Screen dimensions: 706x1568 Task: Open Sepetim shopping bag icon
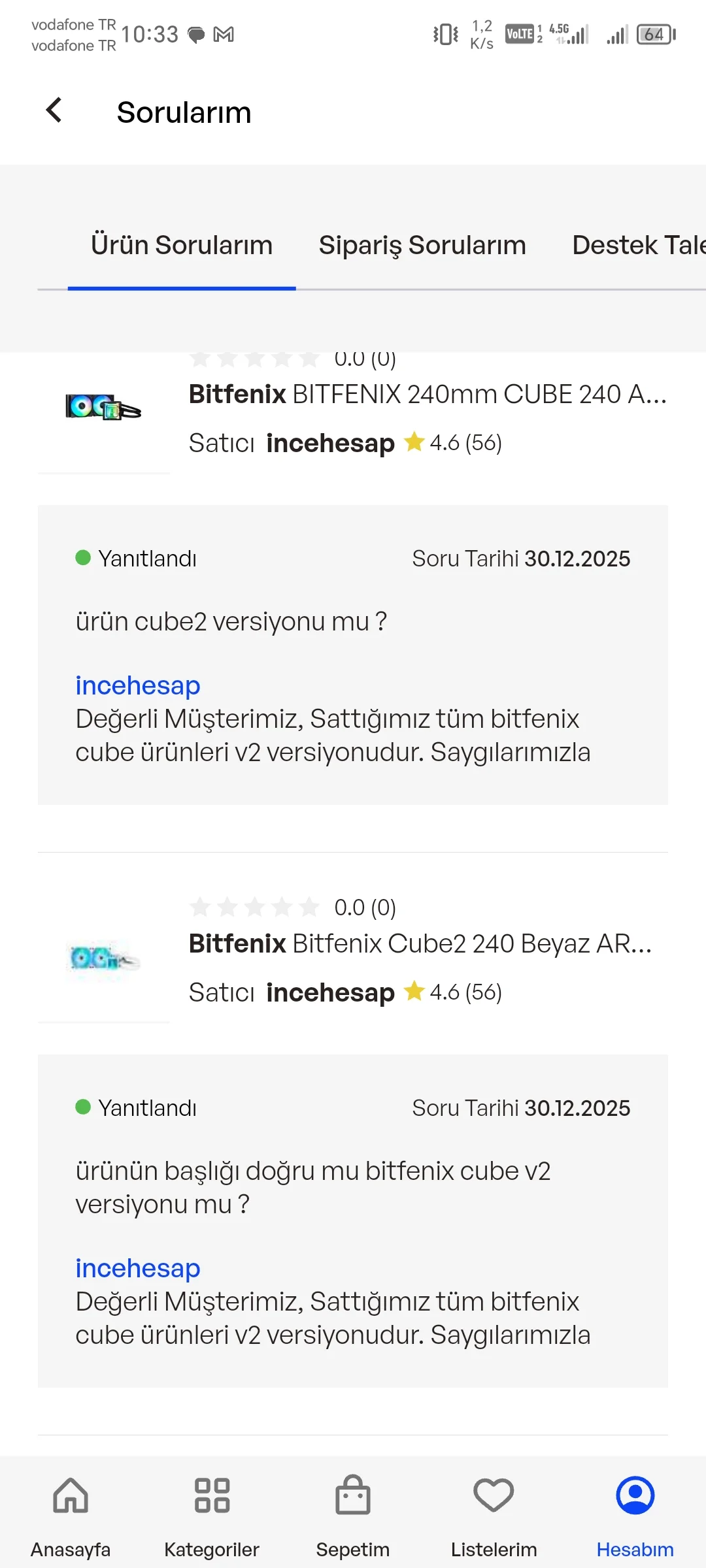353,1496
